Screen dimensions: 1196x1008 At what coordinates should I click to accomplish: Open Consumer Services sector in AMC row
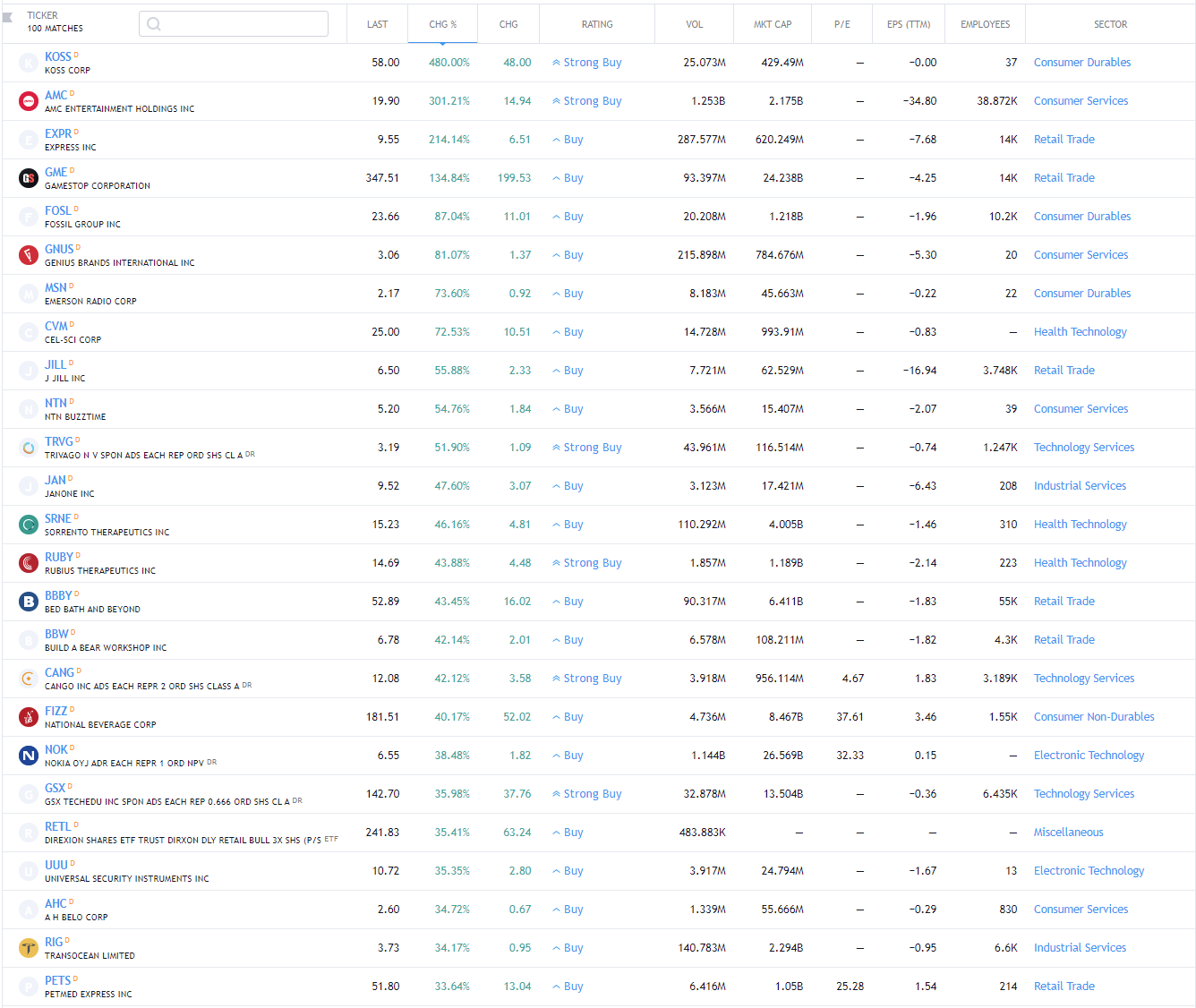[1081, 101]
